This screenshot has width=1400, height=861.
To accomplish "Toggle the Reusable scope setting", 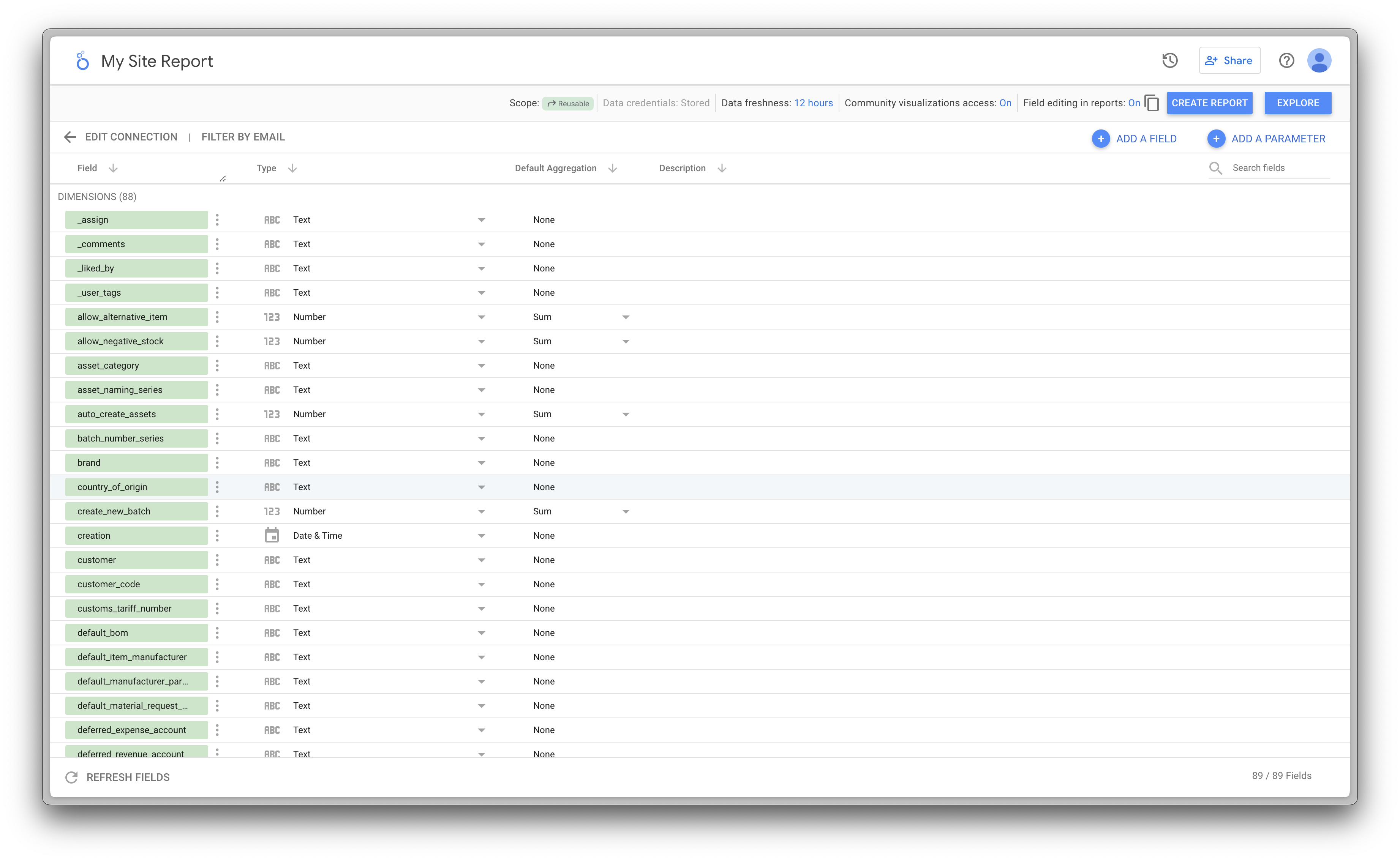I will pyautogui.click(x=566, y=103).
